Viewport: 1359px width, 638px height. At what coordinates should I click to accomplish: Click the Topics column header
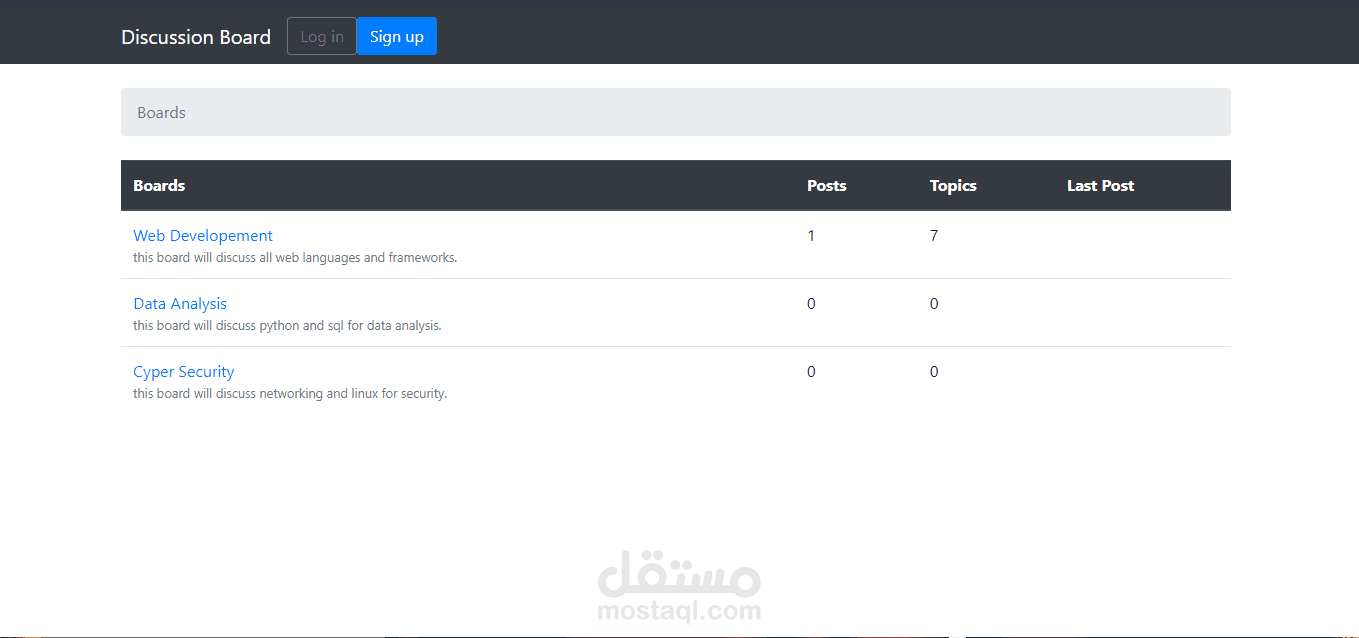tap(953, 185)
